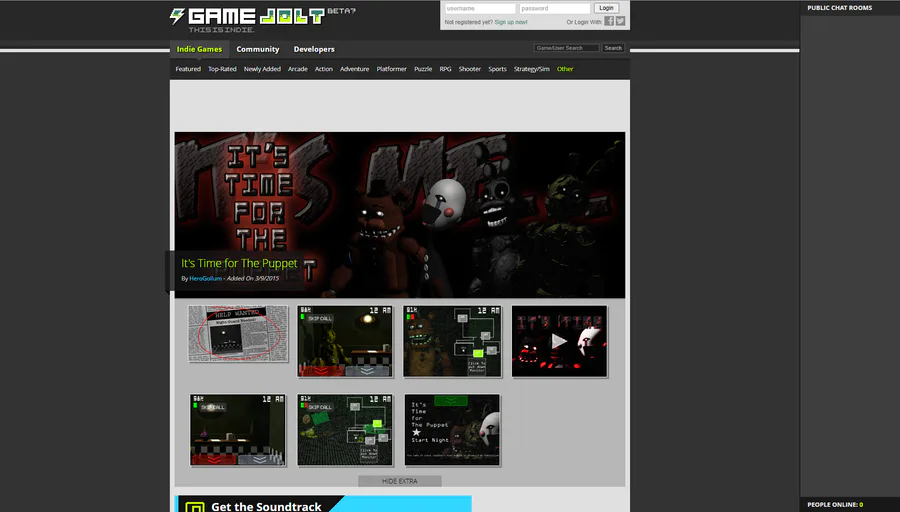Log in with the Facebook icon

[x=609, y=21]
